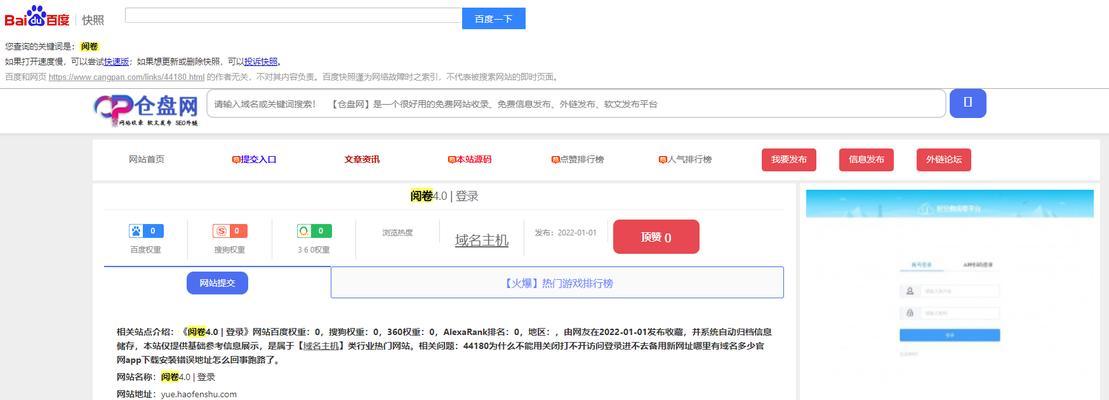Image resolution: width=1109 pixels, height=400 pixels.
Task: Open 文章资讯 navigation item
Action: pyautogui.click(x=362, y=160)
